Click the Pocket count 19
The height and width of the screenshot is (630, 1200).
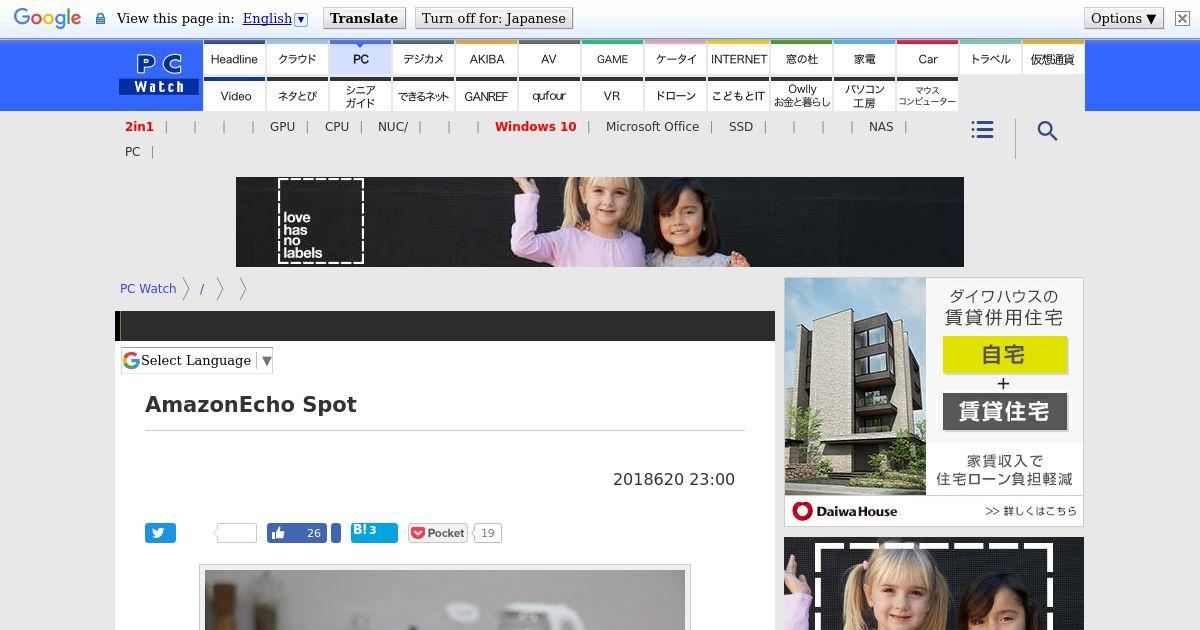pyautogui.click(x=487, y=533)
